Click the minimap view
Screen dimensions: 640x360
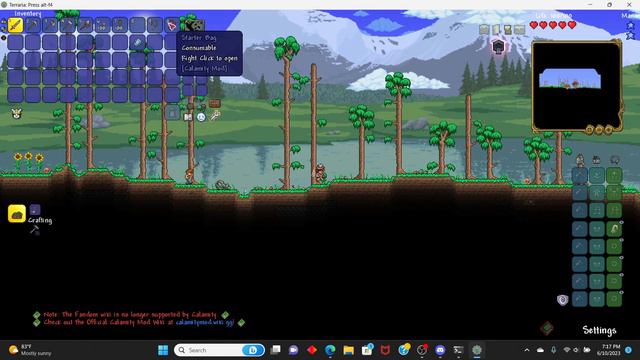(576, 85)
